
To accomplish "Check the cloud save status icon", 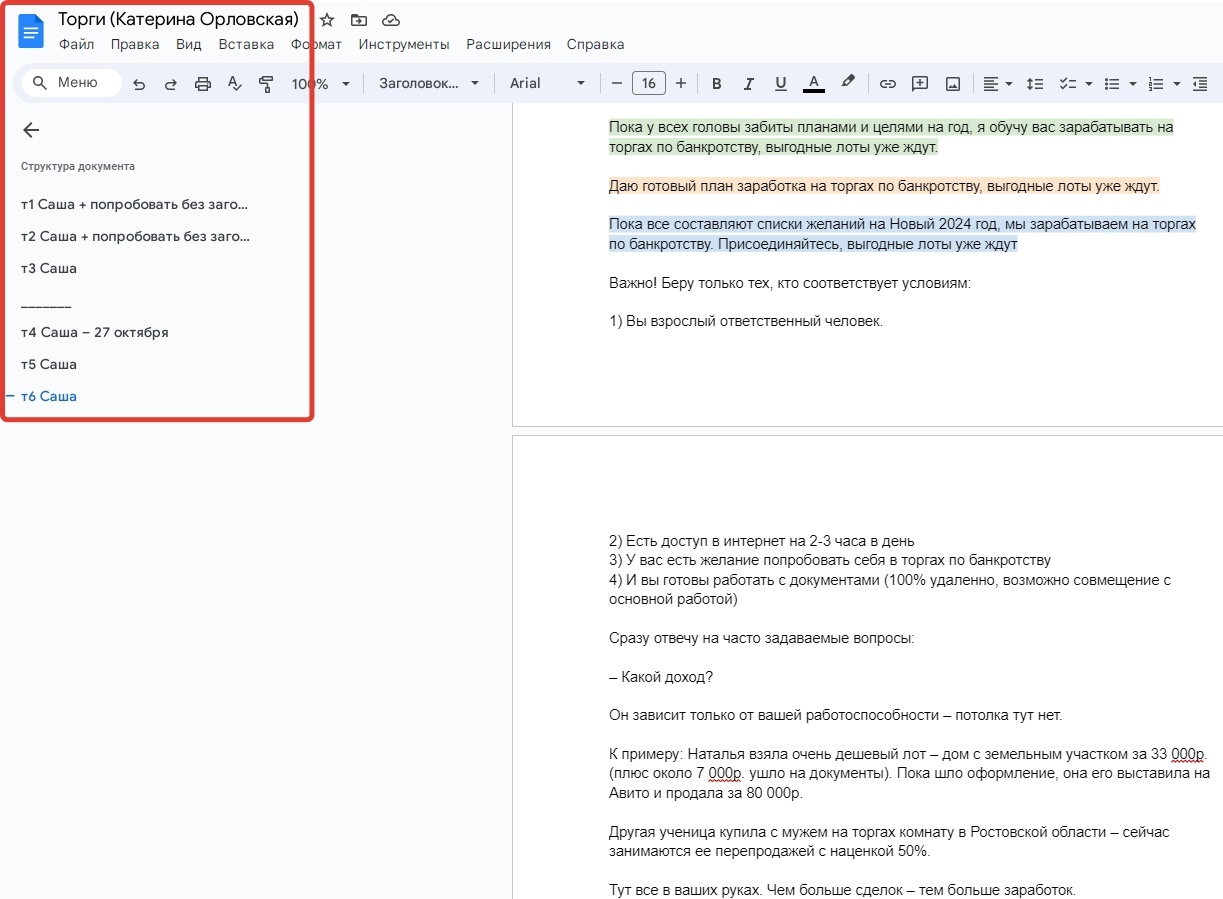I will point(391,20).
